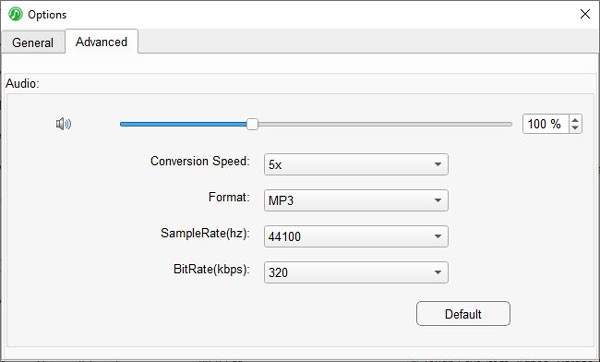The height and width of the screenshot is (362, 600).
Task: Click the Format: label
Action: pyautogui.click(x=229, y=197)
